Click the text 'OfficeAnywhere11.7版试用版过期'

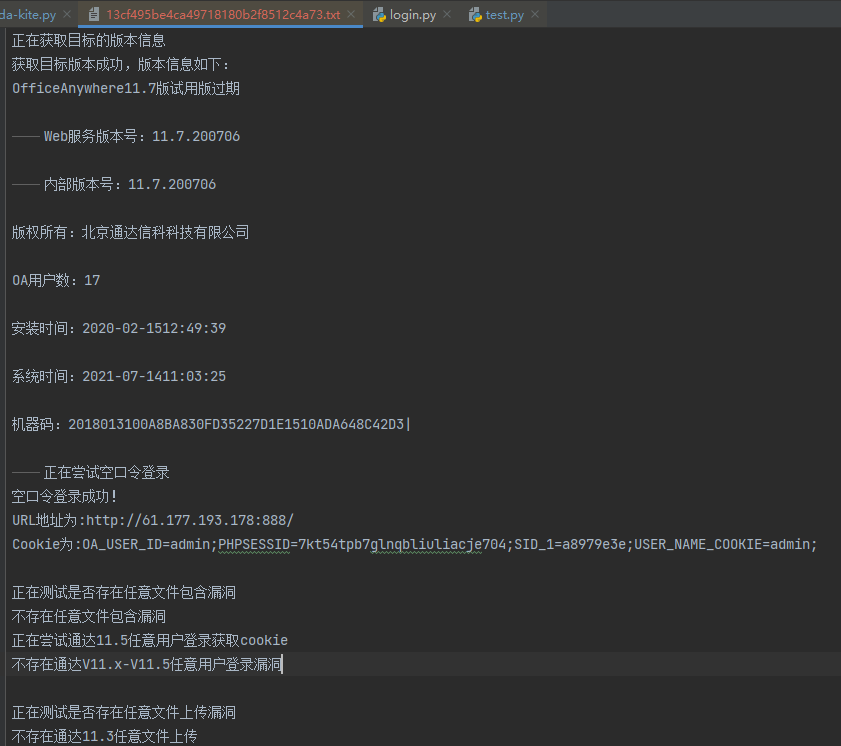[x=126, y=88]
